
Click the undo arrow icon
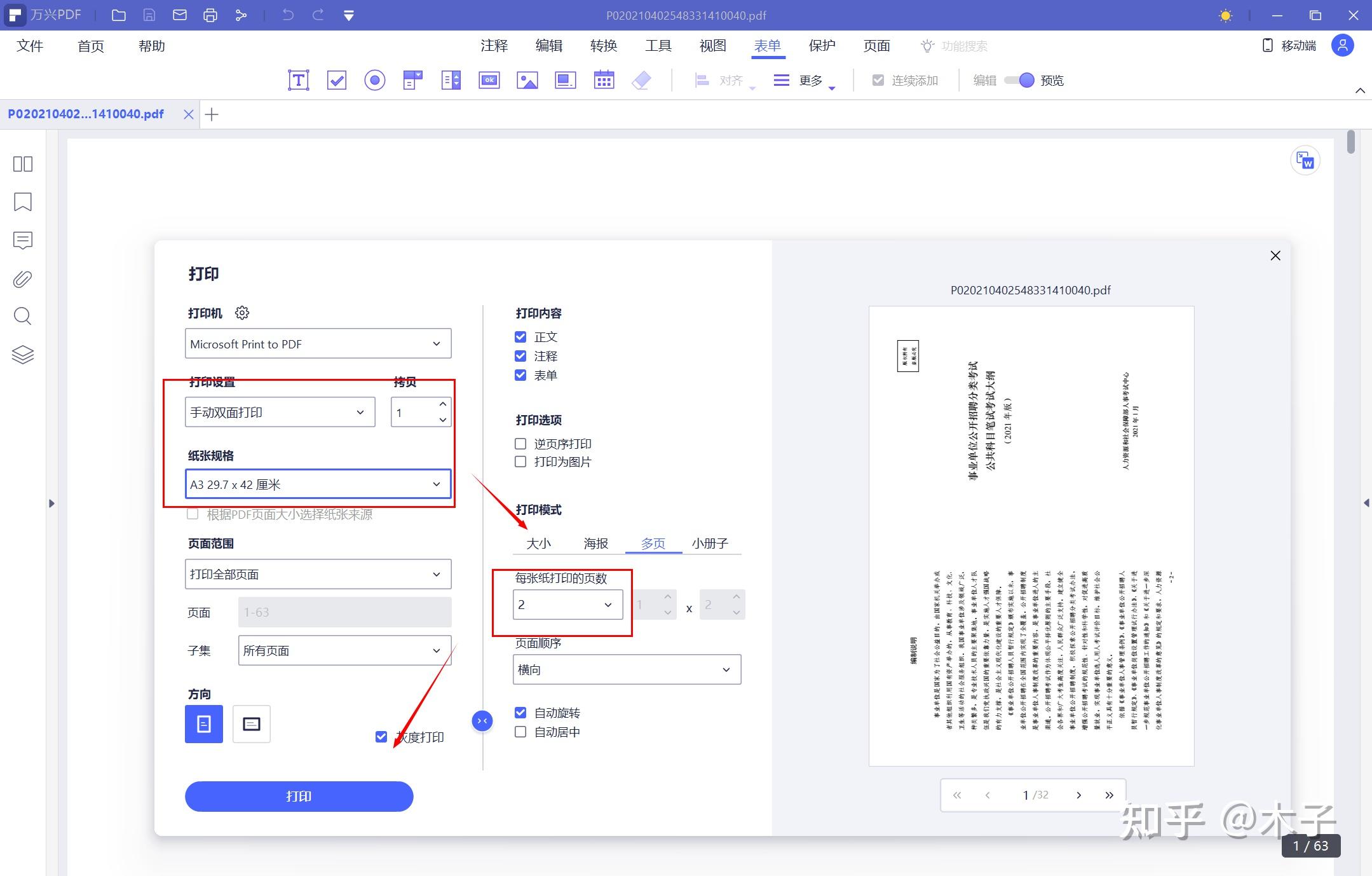[288, 15]
